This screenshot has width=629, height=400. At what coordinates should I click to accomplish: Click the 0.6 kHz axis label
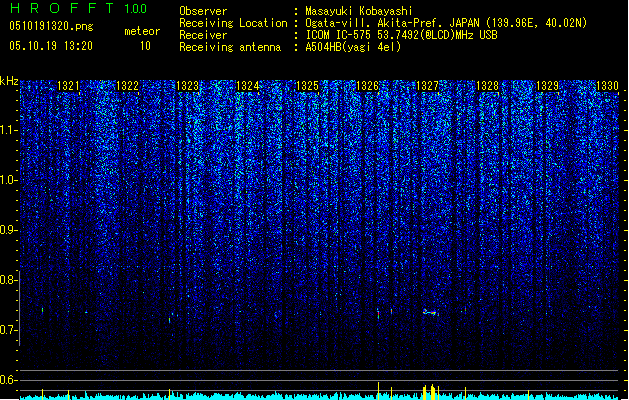point(8,380)
